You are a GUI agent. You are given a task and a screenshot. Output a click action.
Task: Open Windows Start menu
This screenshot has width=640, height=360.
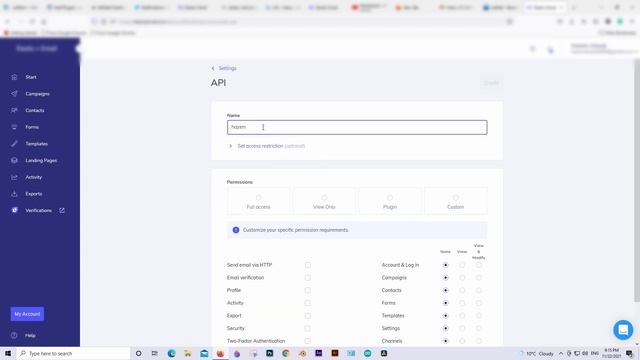[x=8, y=353]
